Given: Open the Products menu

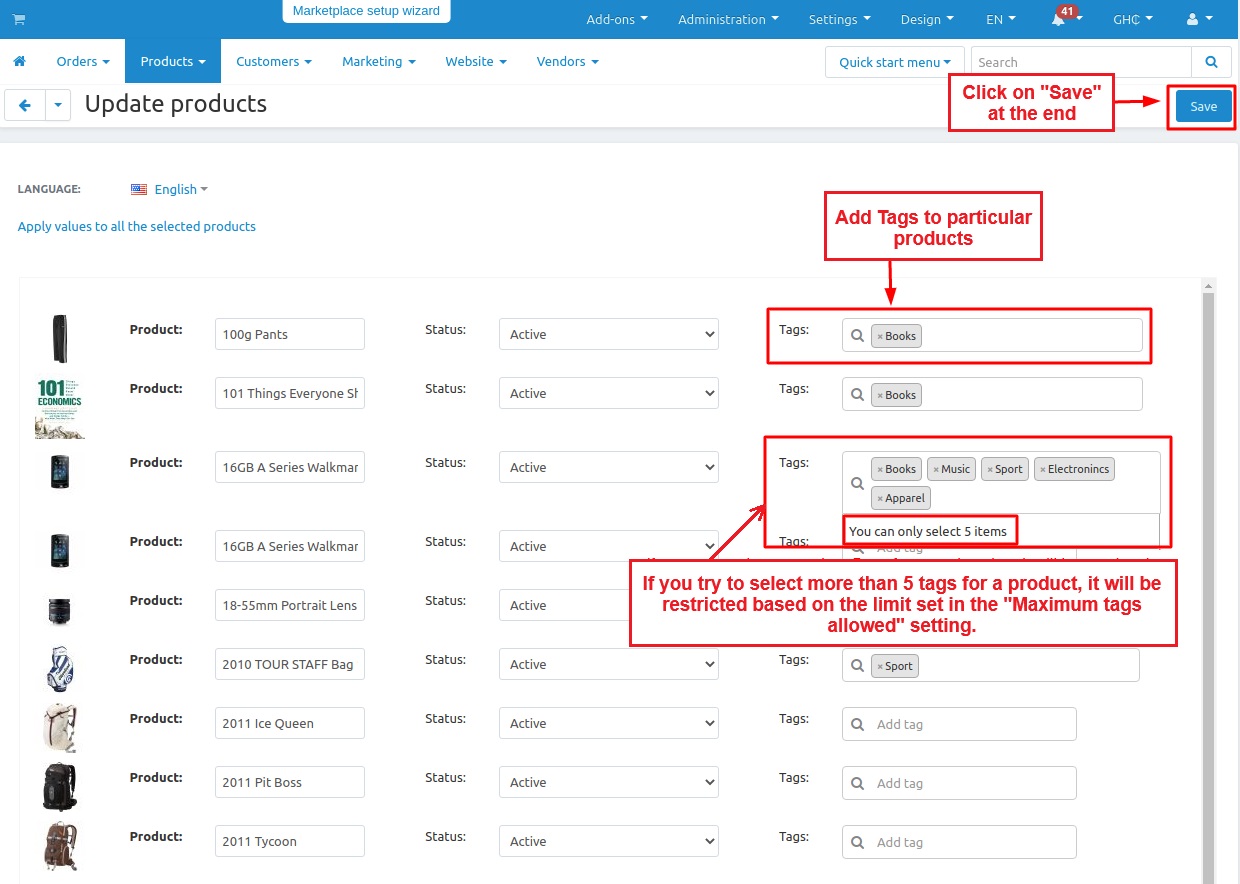Looking at the screenshot, I should click(x=172, y=62).
